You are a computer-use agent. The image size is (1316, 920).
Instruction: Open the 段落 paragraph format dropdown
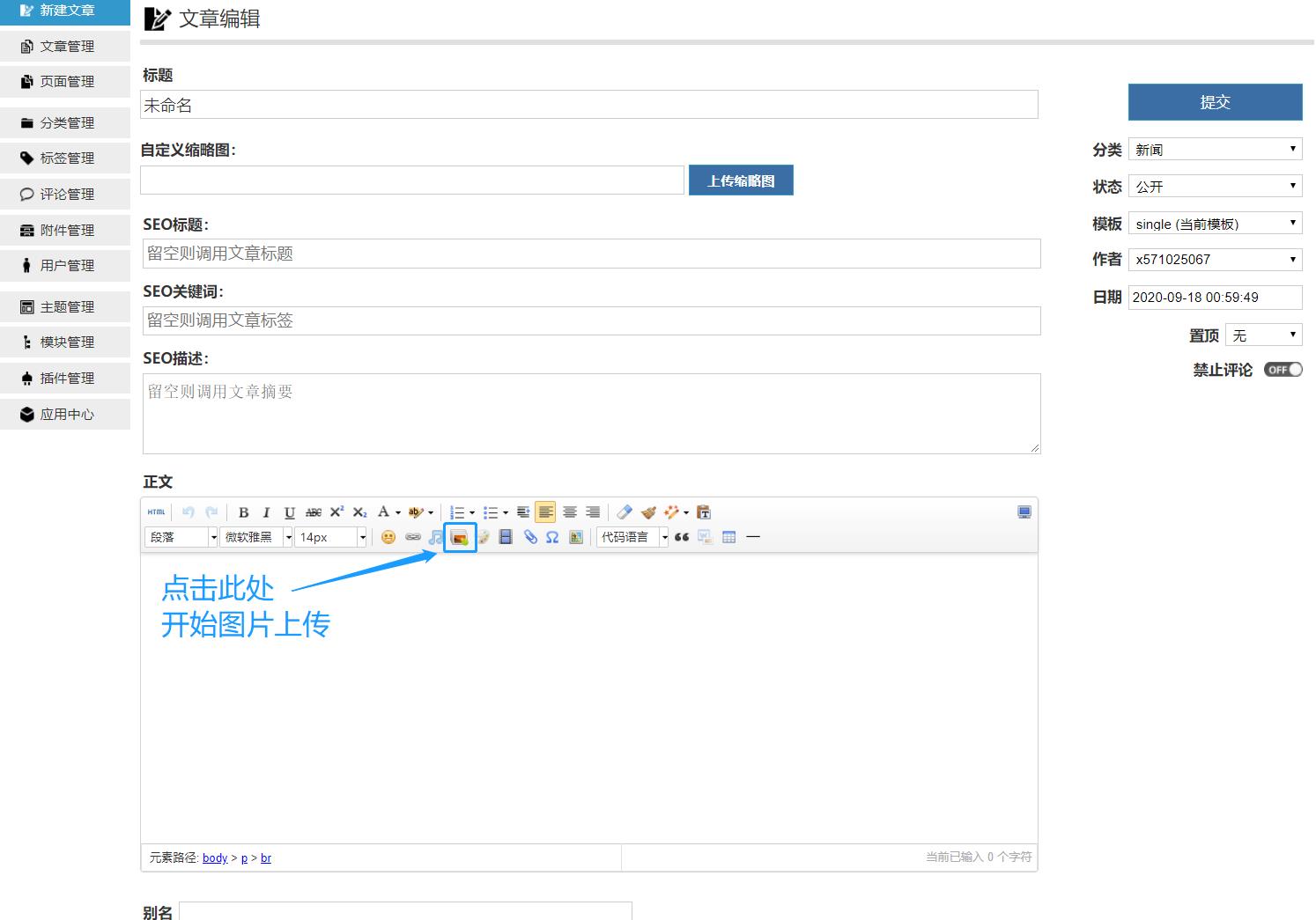[x=181, y=537]
